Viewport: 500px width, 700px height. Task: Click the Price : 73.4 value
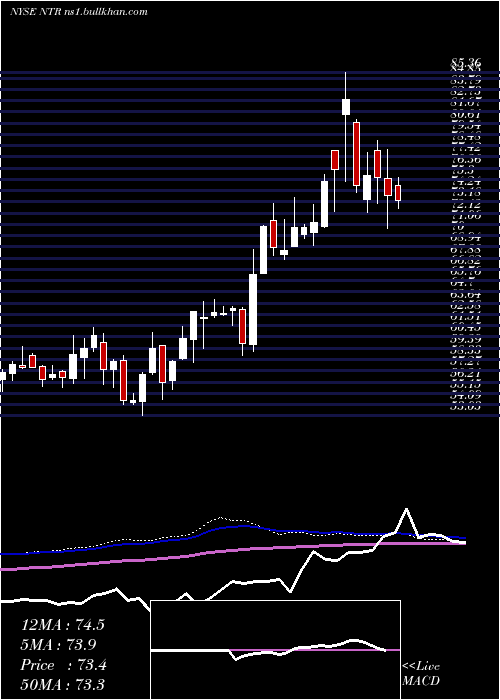pos(63,665)
